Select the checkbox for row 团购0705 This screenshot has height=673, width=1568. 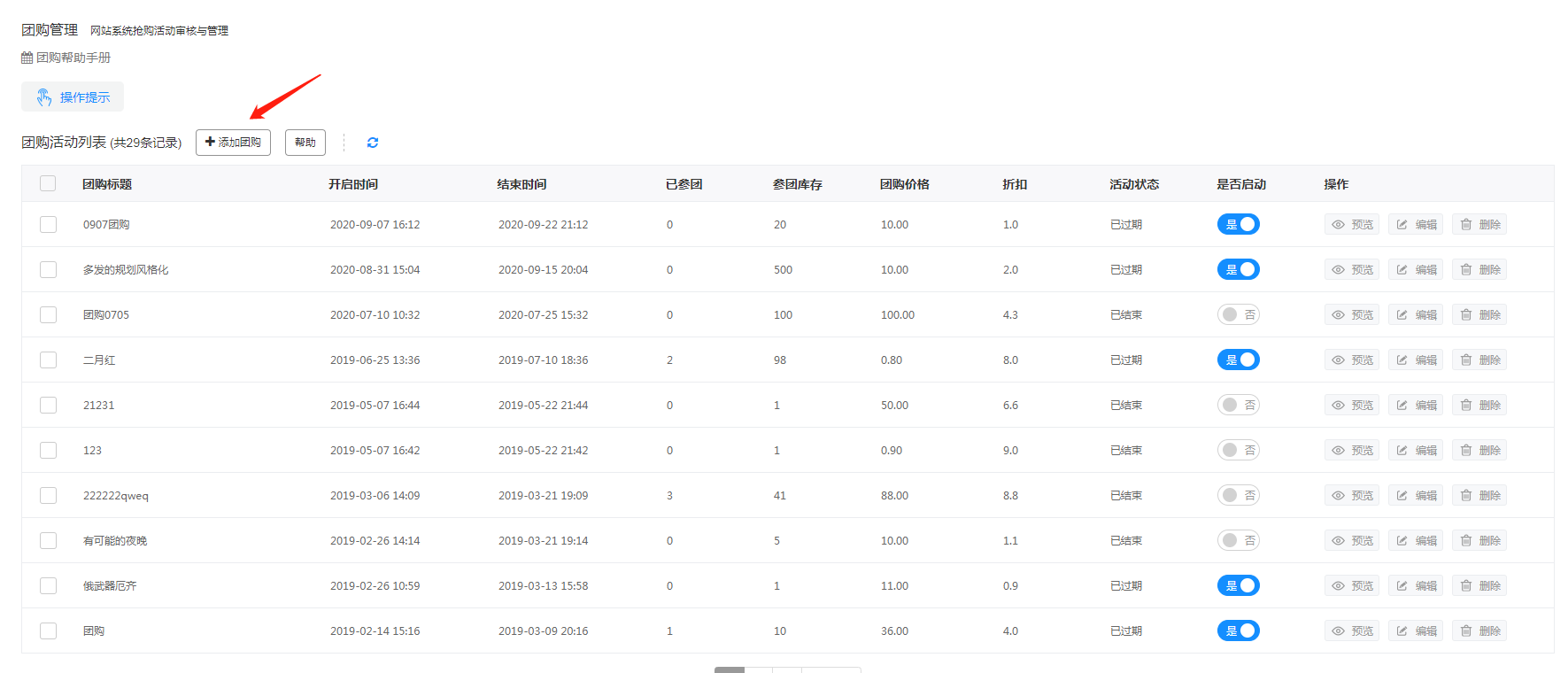click(48, 315)
